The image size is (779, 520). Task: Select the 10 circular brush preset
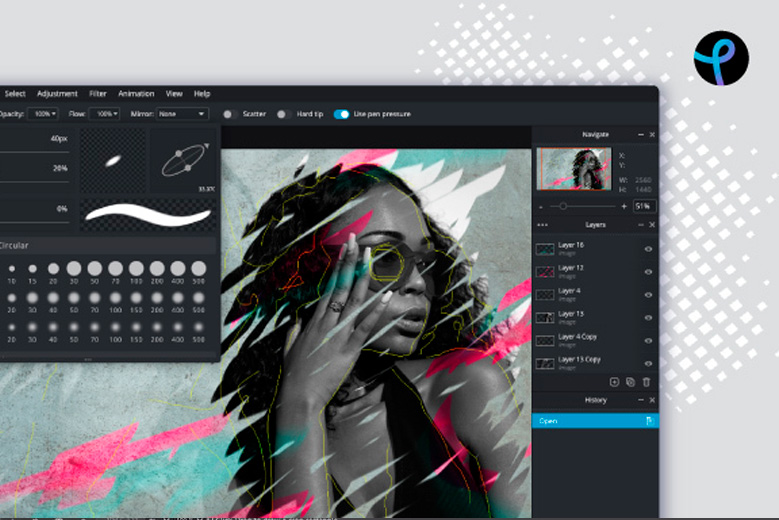pyautogui.click(x=12, y=269)
